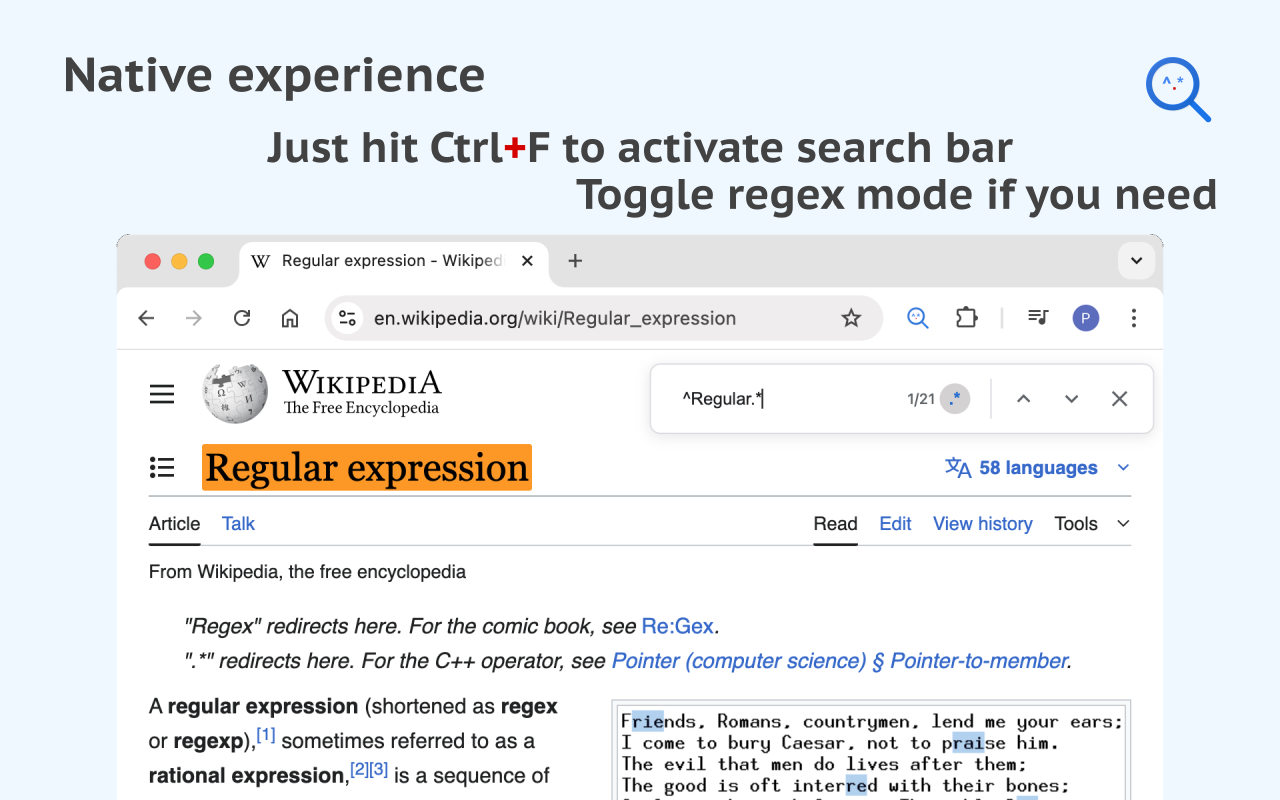Jump to the previous search match
The image size is (1280, 800).
coord(1023,398)
